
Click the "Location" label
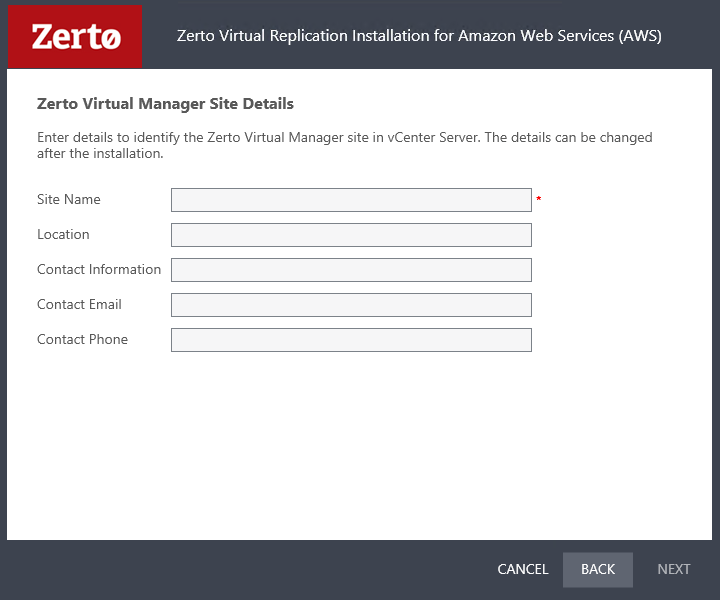pos(63,234)
